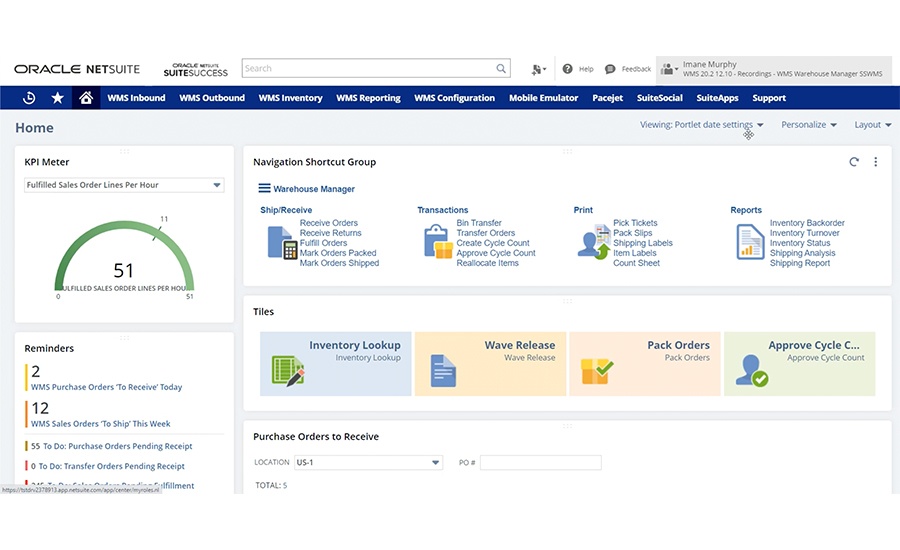Open the Viewing Portlet date settings dropdown
Image resolution: width=900 pixels, height=550 pixels.
701,125
